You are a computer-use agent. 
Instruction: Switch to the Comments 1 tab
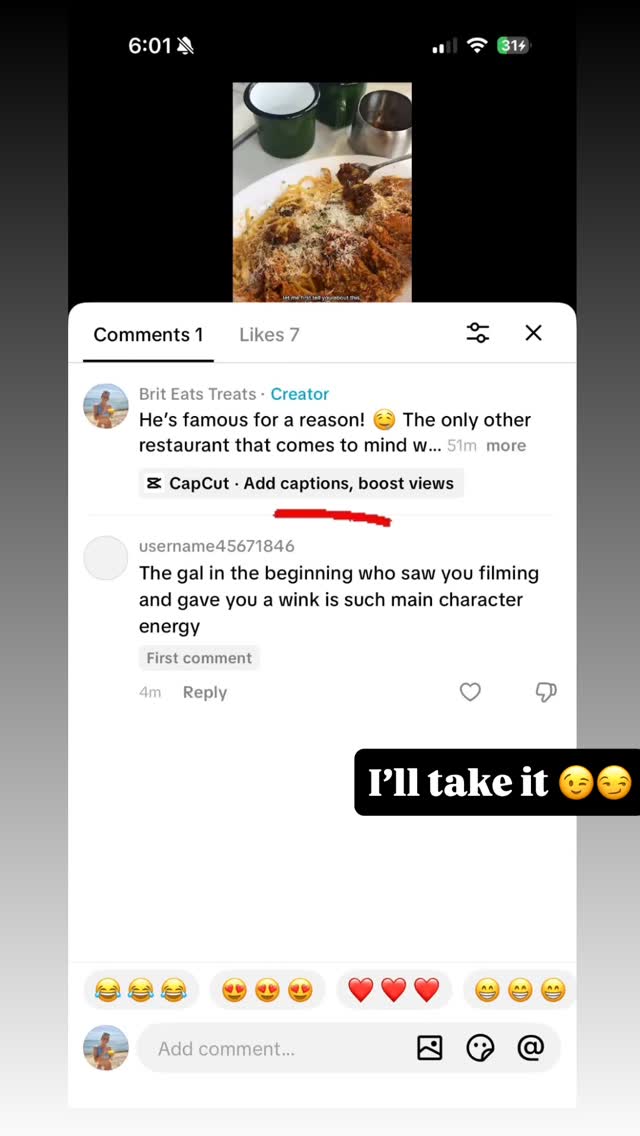pyautogui.click(x=148, y=335)
